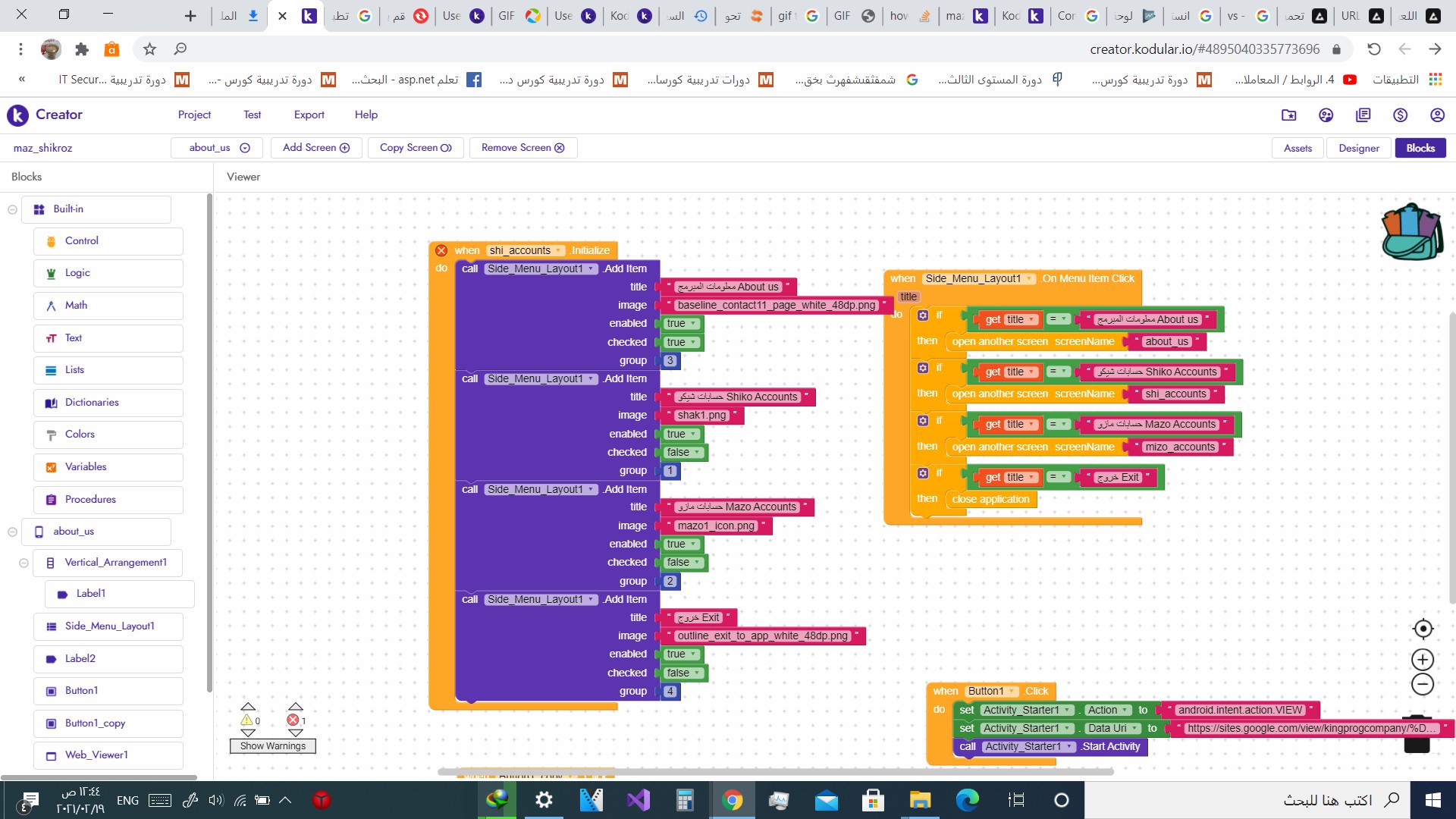Screen dimensions: 1456x819
Task: Toggle warnings with Show Warnings button
Action: click(x=273, y=746)
